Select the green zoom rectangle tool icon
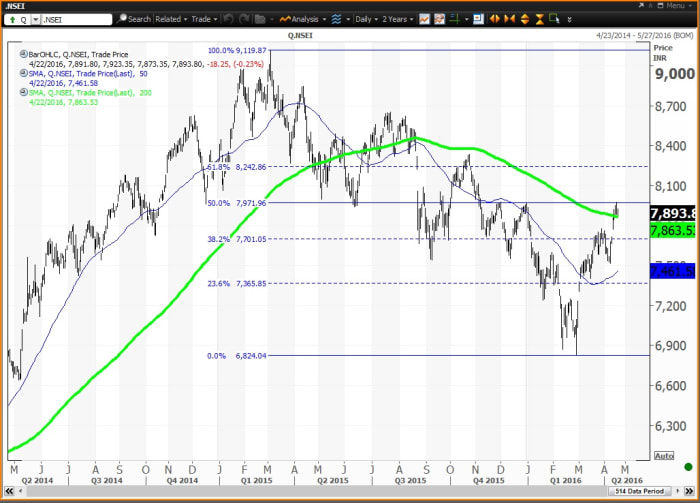The image size is (700, 503). [x=554, y=19]
